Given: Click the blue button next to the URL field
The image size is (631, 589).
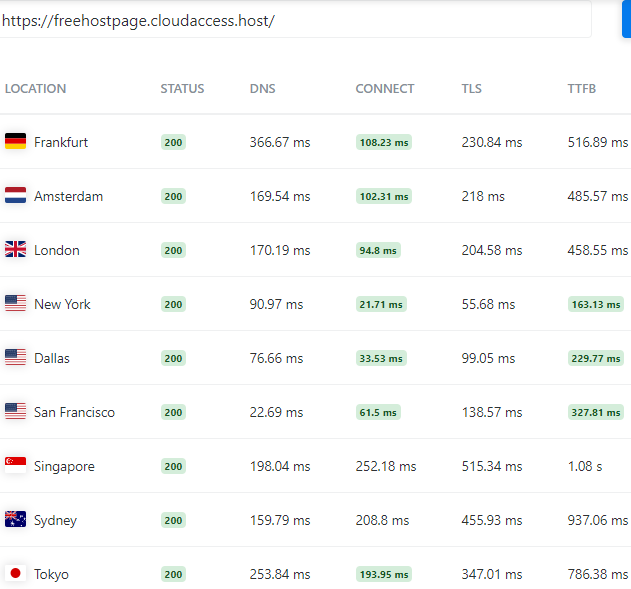Looking at the screenshot, I should [626, 20].
